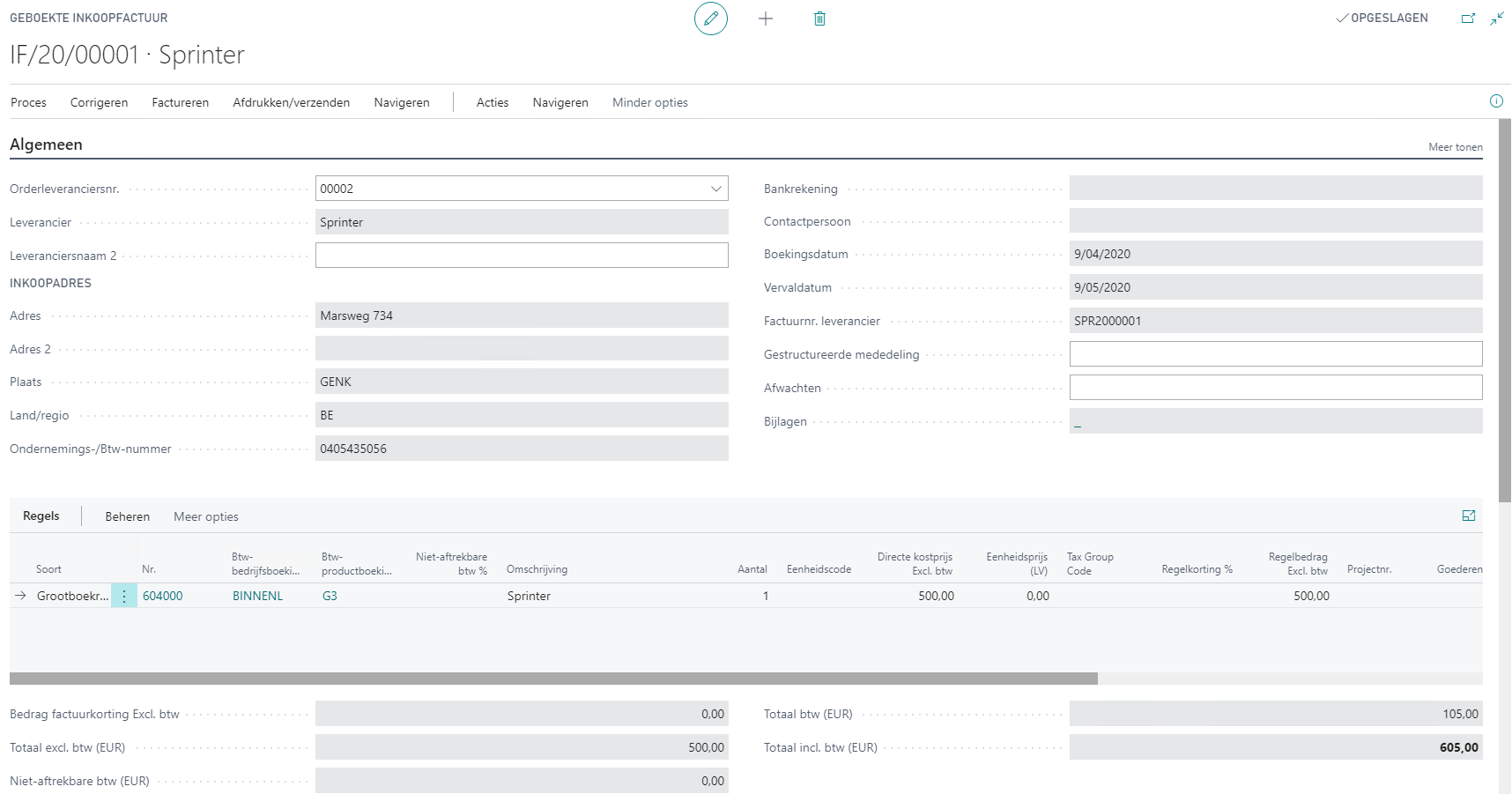
Task: Click the info circle icon
Action: pyautogui.click(x=1496, y=101)
